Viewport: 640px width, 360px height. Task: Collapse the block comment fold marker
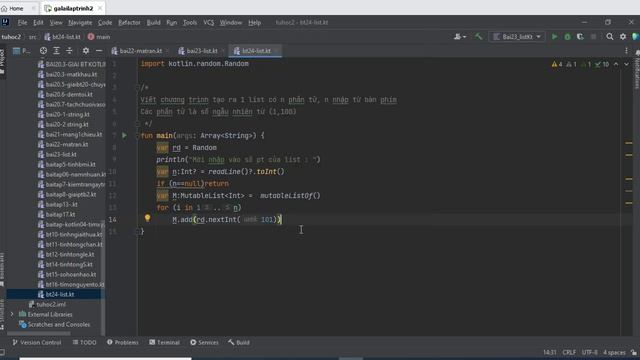click(138, 87)
